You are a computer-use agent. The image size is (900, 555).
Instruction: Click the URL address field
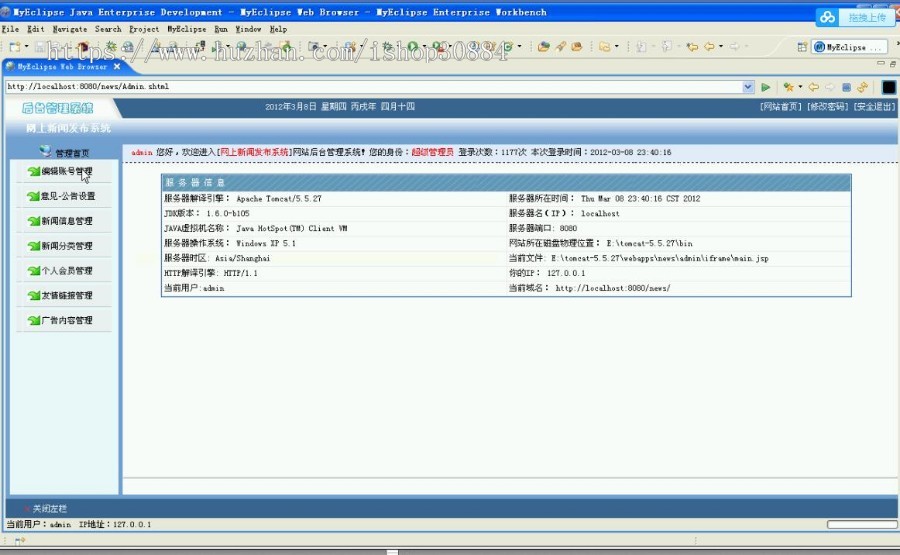(x=374, y=87)
